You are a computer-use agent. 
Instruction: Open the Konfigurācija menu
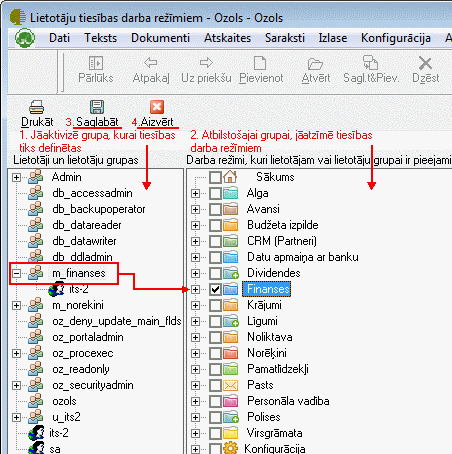pyautogui.click(x=396, y=38)
